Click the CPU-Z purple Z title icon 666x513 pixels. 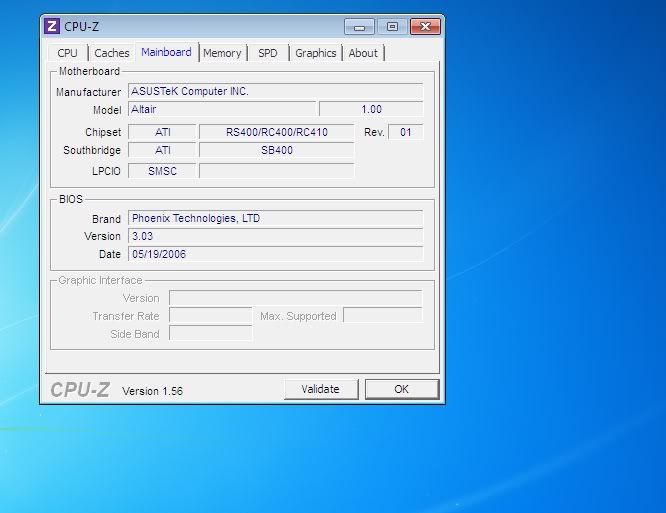click(52, 26)
